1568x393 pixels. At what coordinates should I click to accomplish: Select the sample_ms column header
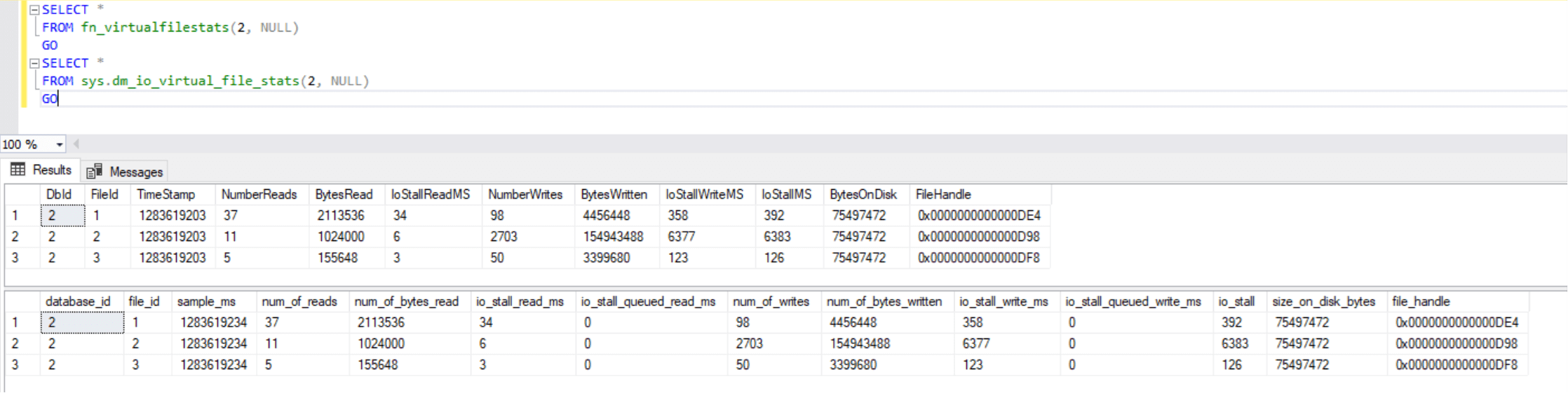(x=206, y=302)
